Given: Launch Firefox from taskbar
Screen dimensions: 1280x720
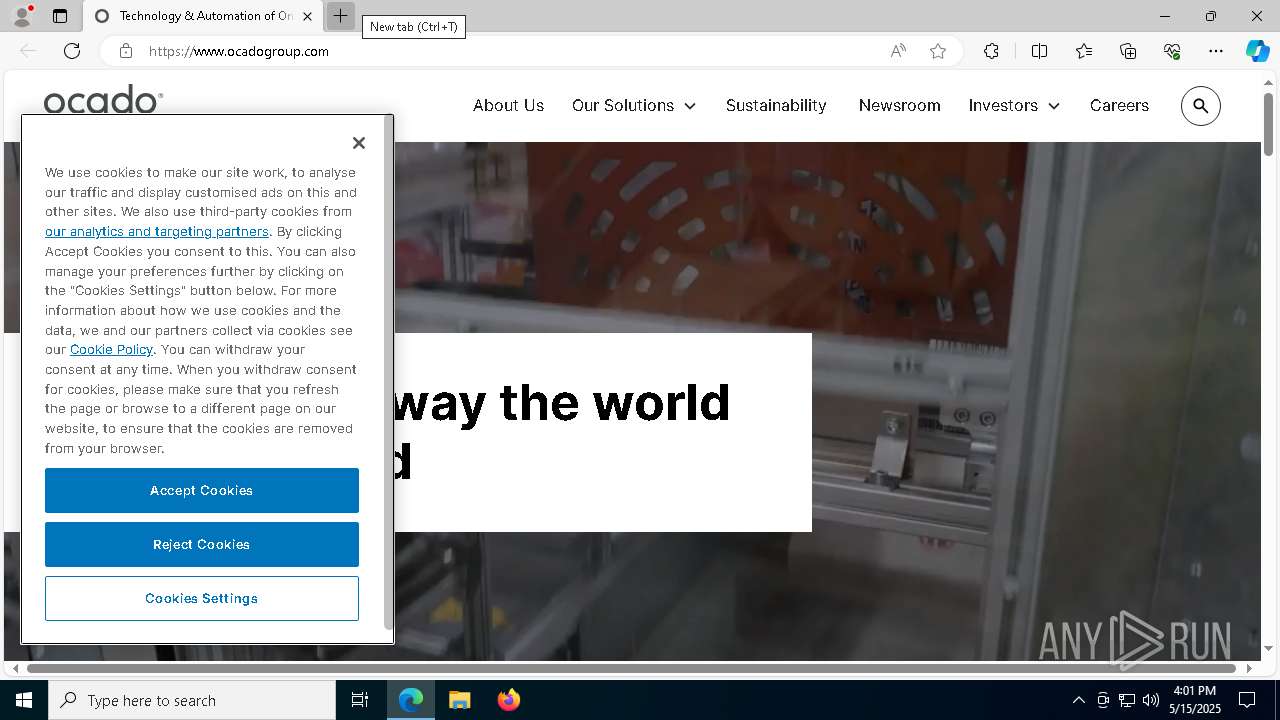Looking at the screenshot, I should click(x=508, y=700).
